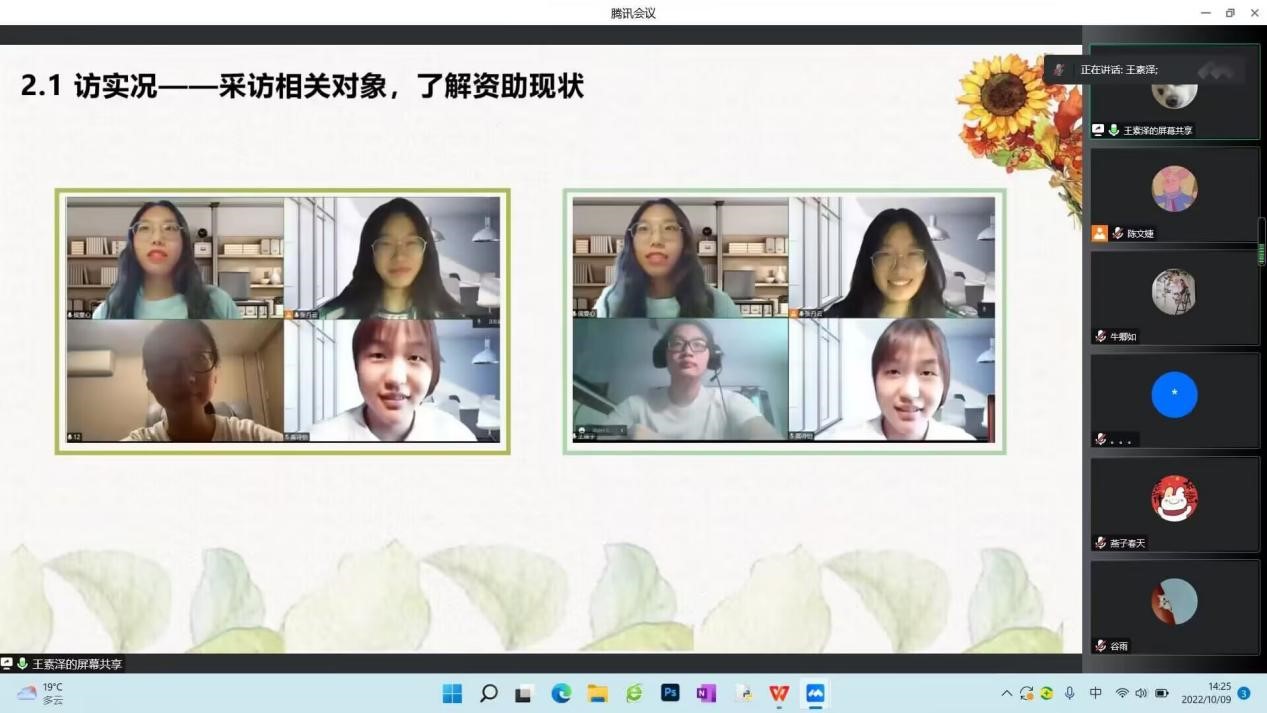Open Photoshop from the taskbar
Screen dimensions: 1267x713
click(x=670, y=693)
